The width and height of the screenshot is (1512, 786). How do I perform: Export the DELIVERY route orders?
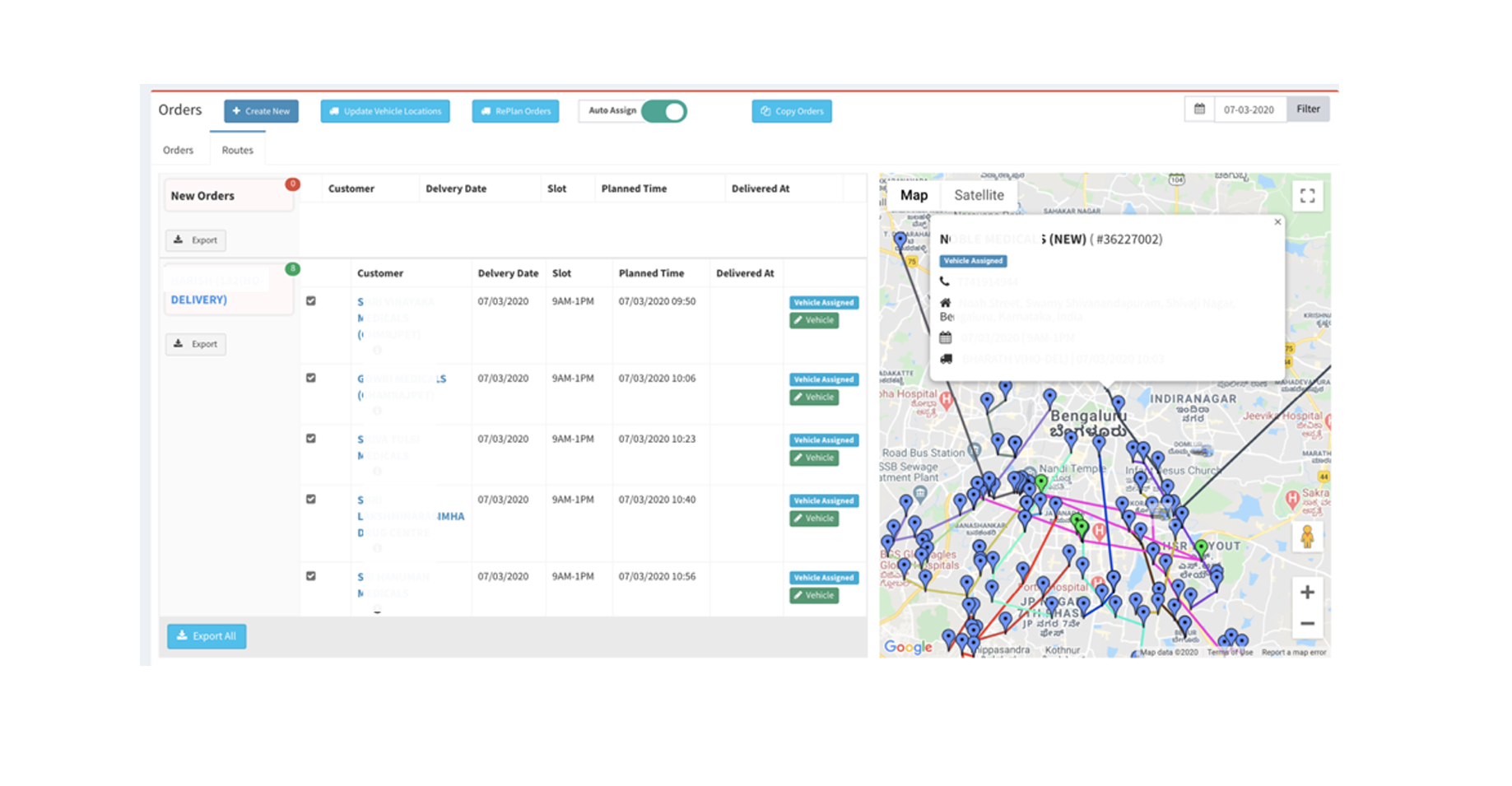(x=196, y=344)
